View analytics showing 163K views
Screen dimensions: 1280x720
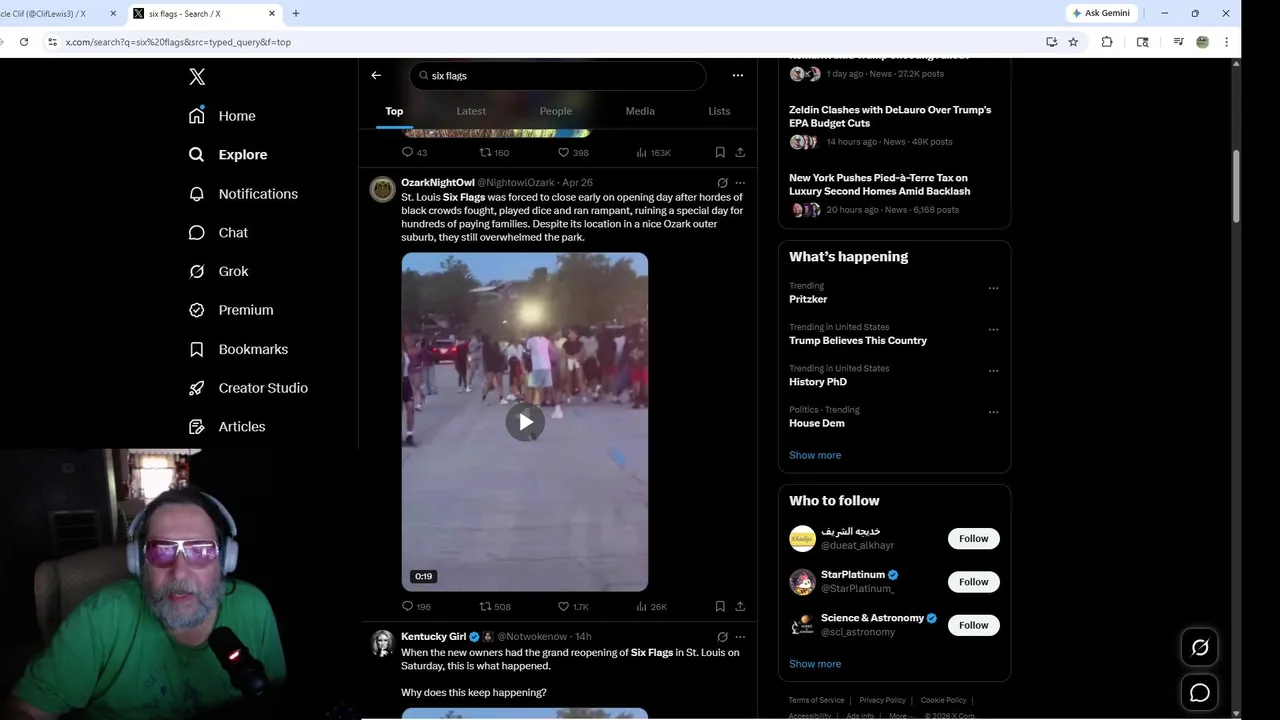coord(653,153)
